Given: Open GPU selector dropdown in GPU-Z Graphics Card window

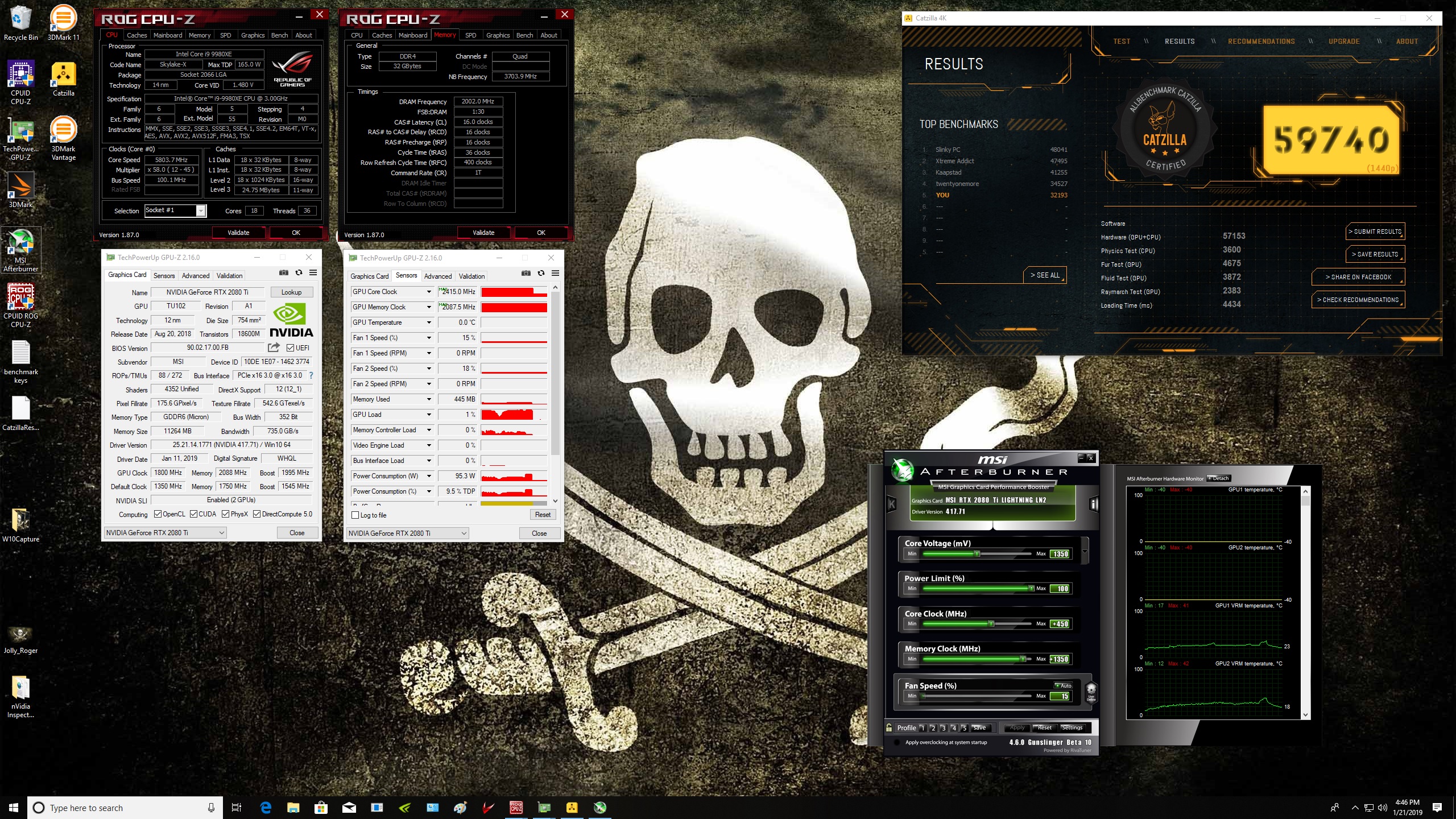Looking at the screenshot, I should (x=166, y=533).
